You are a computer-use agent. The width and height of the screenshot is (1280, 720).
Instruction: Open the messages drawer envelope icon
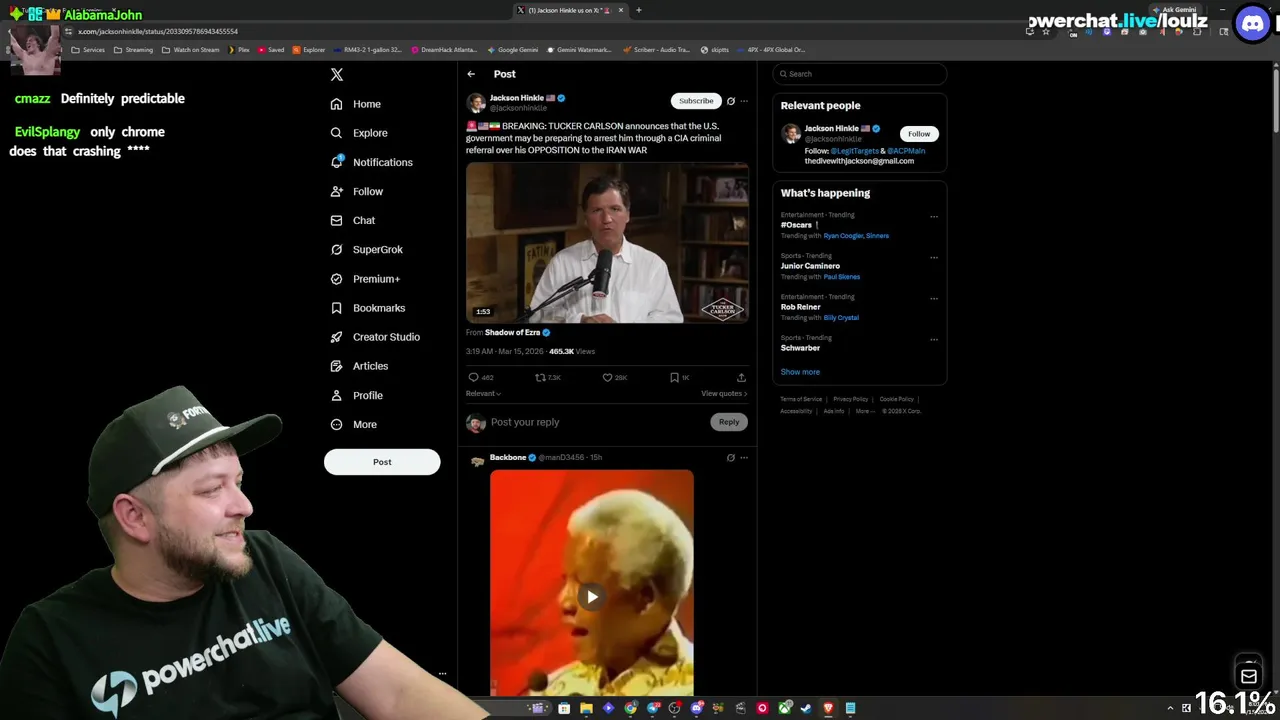pyautogui.click(x=1249, y=677)
